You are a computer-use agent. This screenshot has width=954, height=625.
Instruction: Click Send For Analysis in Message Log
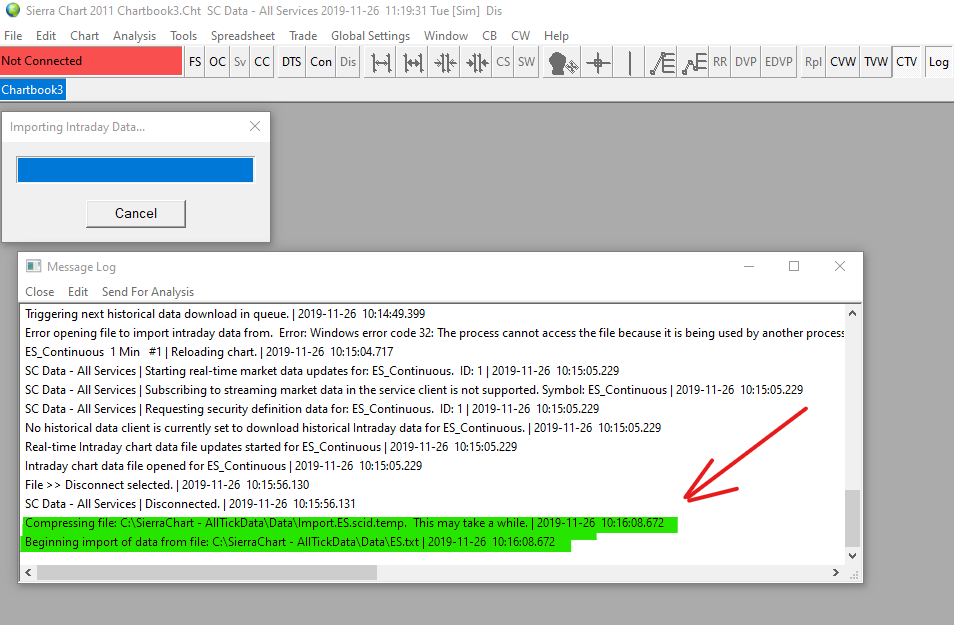(x=148, y=292)
